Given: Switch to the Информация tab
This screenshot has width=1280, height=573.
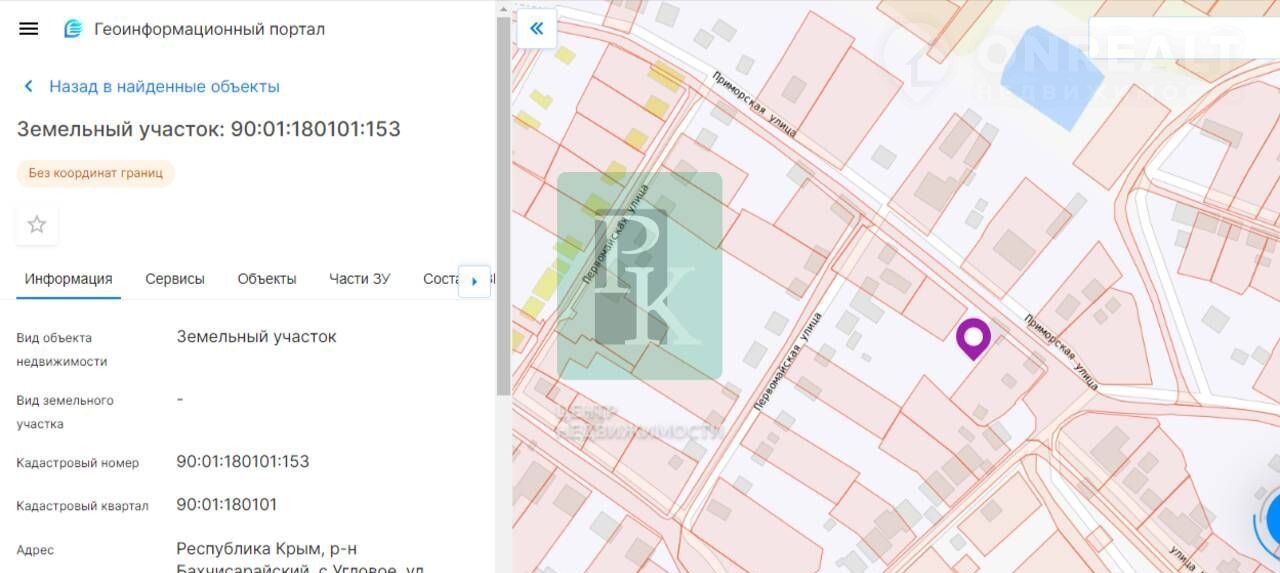Looking at the screenshot, I should click(68, 279).
